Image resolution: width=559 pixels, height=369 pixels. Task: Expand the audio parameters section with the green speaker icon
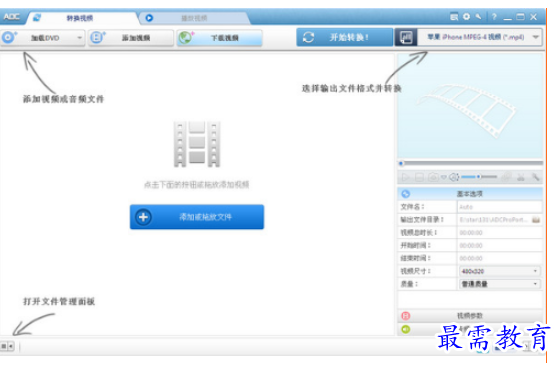pos(406,329)
